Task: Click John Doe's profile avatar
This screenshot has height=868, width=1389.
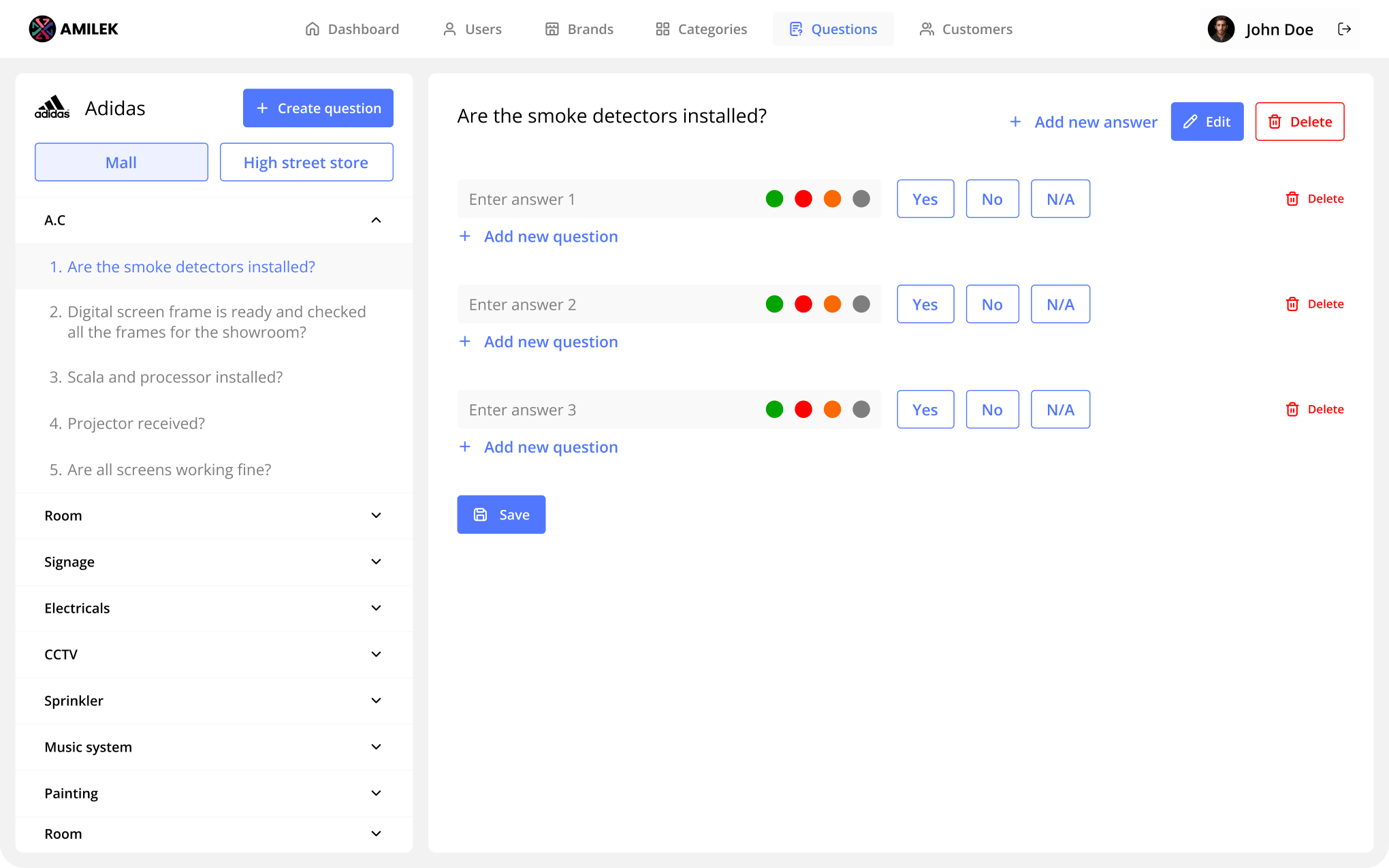Action: pos(1221,29)
